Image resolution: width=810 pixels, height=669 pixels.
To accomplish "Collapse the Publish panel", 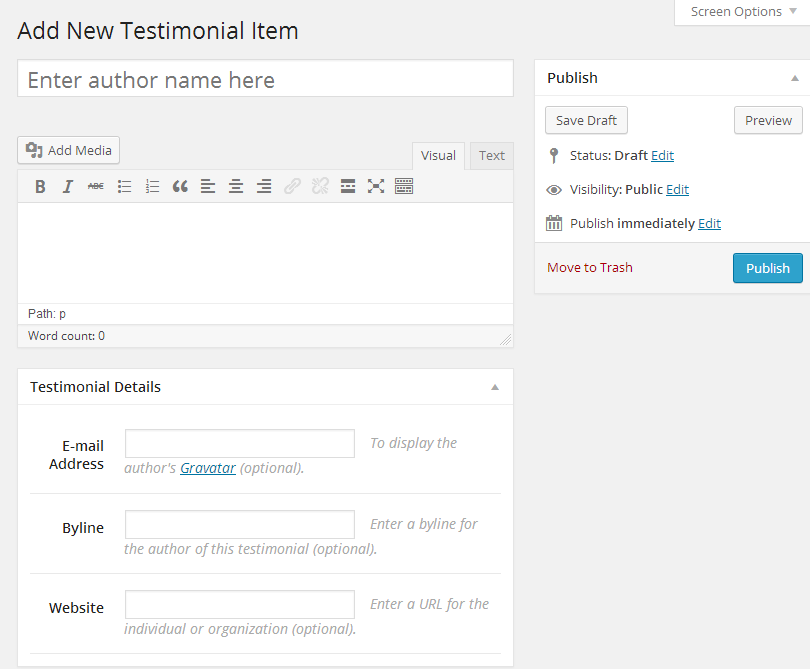I will 795,79.
